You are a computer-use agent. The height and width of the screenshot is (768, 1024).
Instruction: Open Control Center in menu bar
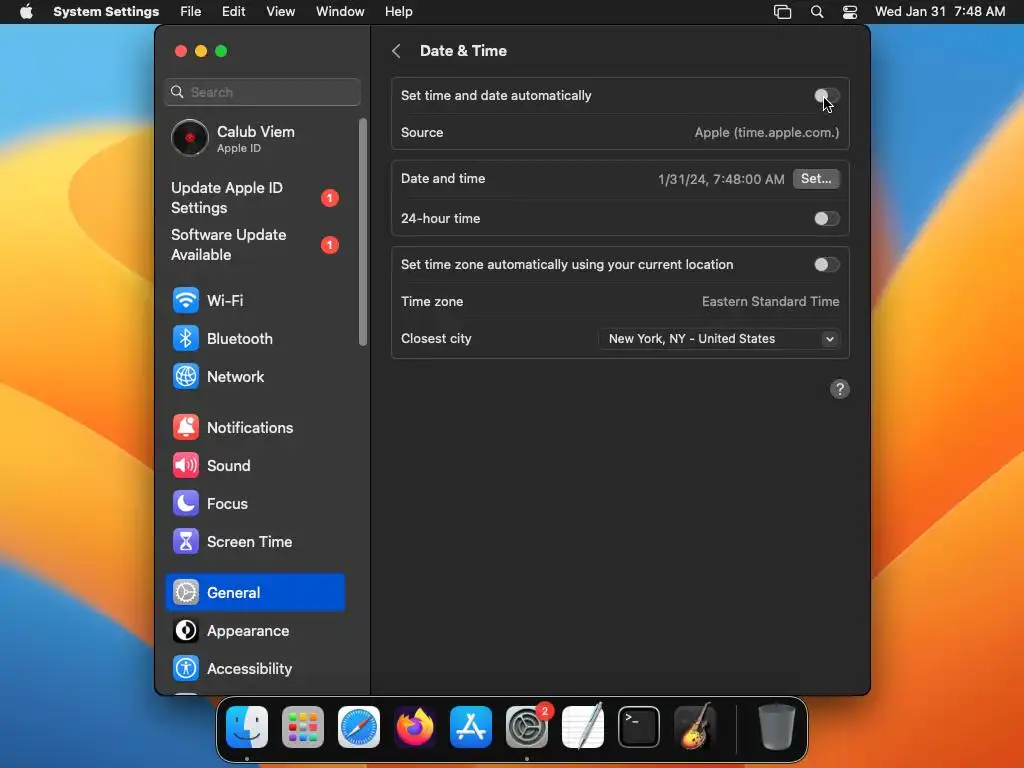click(850, 12)
